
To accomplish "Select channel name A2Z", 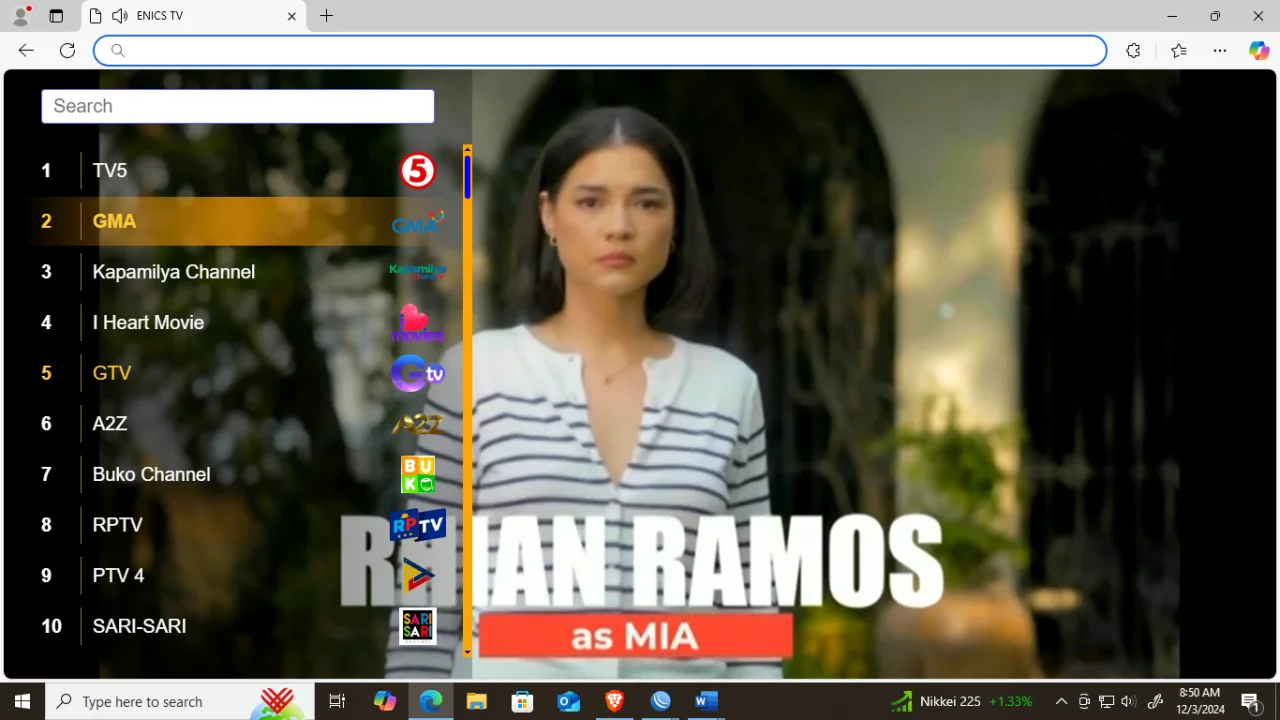I will pos(110,424).
